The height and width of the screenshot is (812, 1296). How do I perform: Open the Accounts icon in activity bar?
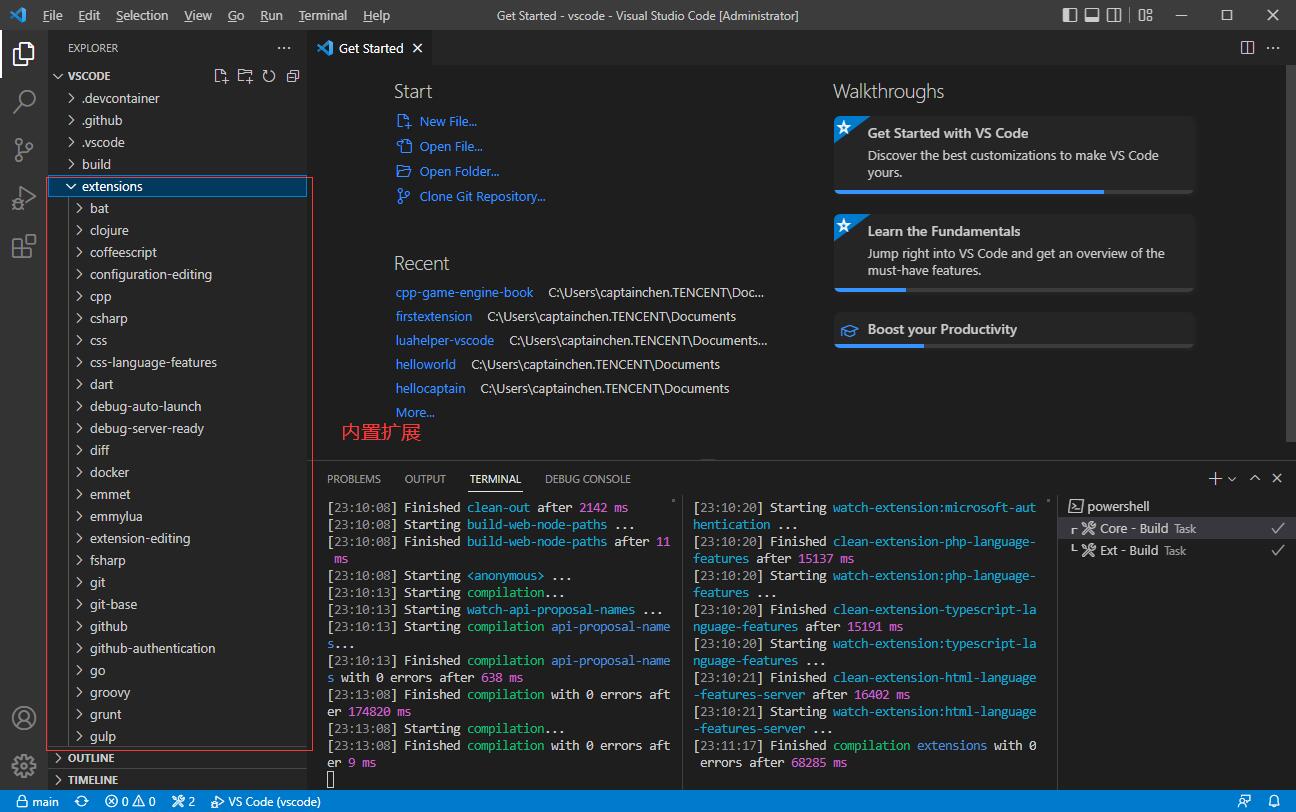click(x=24, y=718)
